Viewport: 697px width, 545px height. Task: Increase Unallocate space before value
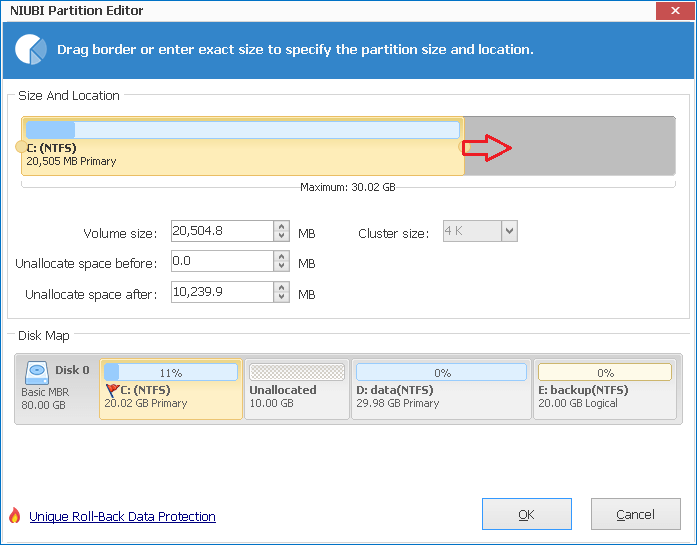281,256
